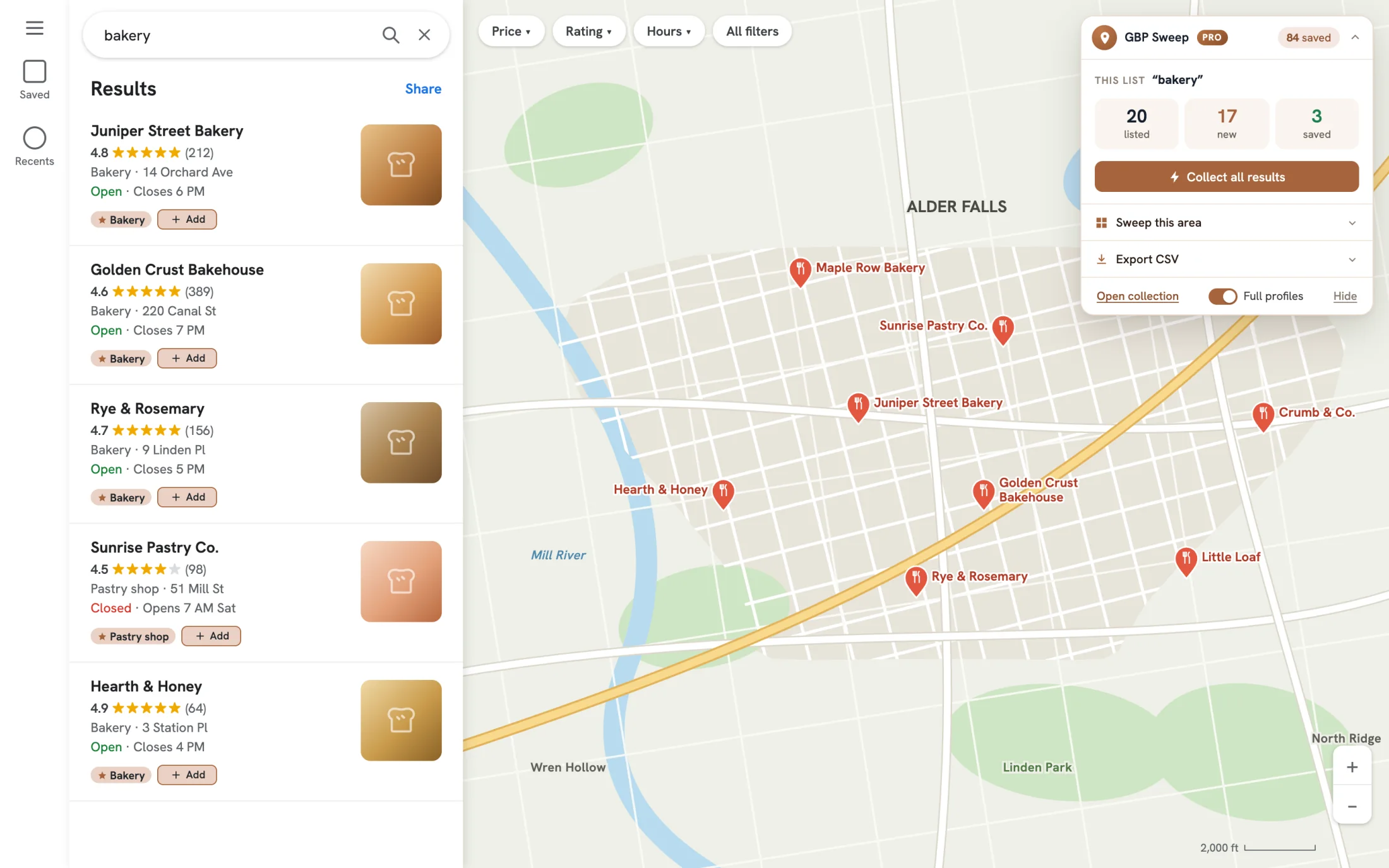Toggle the Full profiles switch
1389x868 pixels.
tap(1222, 296)
